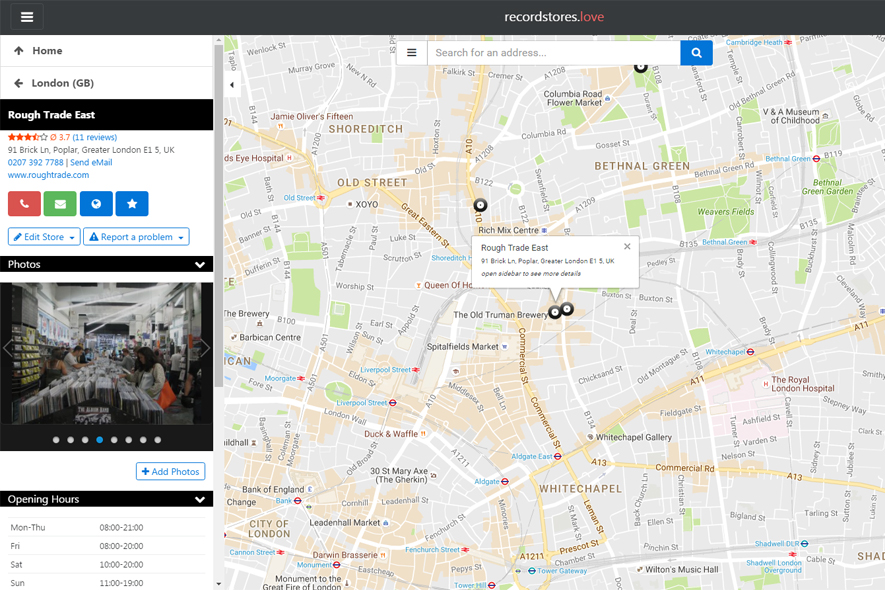Image resolution: width=885 pixels, height=590 pixels.
Task: Call phone number 0207 392 7788
Action: point(36,163)
